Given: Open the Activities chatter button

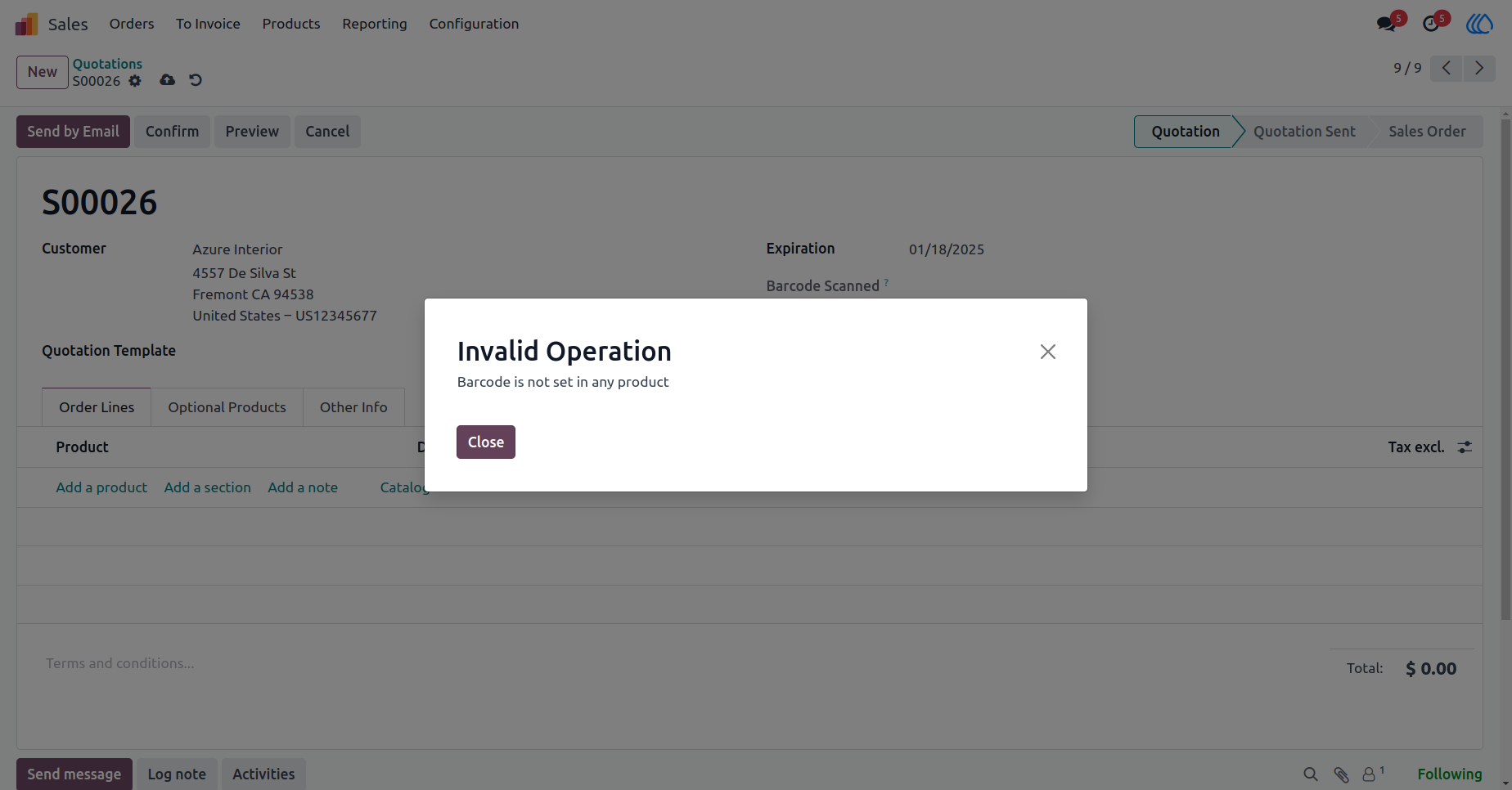Looking at the screenshot, I should click(263, 774).
